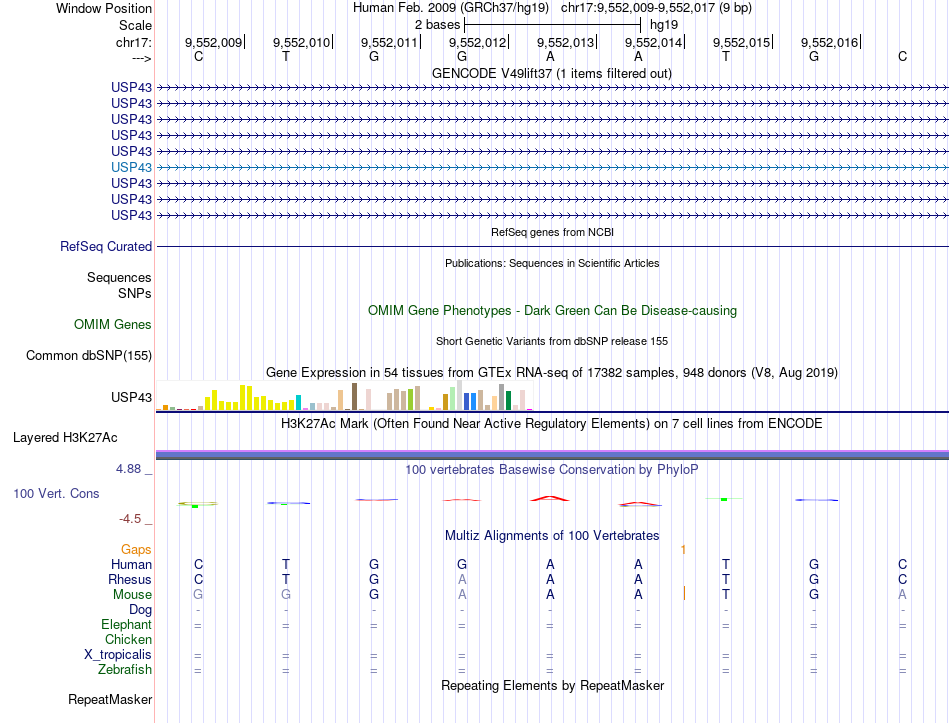Click the Rhesus alignment row label
The width and height of the screenshot is (950, 723).
click(x=130, y=579)
